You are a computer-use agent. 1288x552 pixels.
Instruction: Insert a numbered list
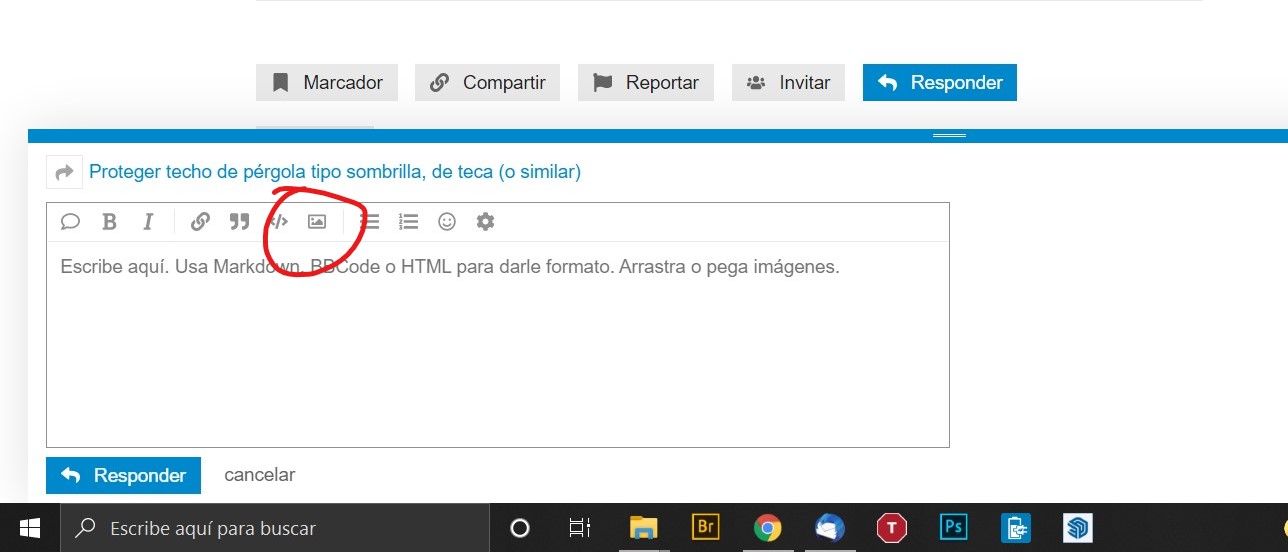click(x=408, y=222)
